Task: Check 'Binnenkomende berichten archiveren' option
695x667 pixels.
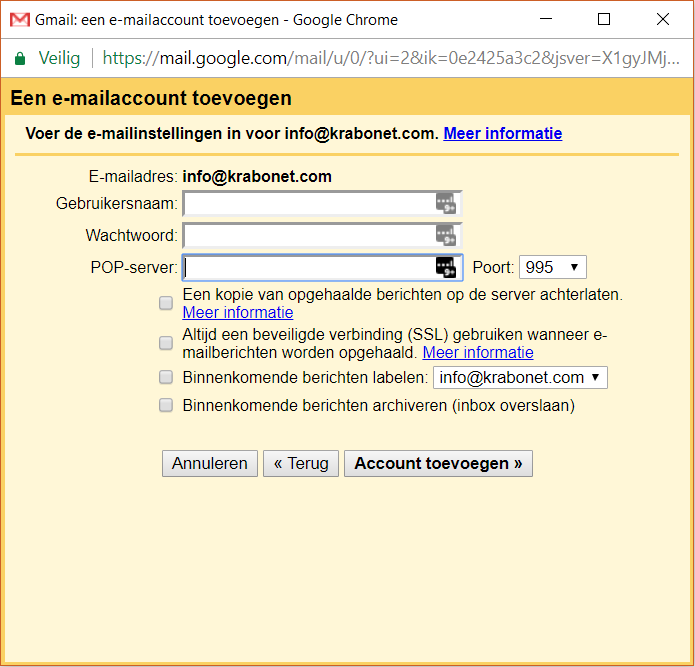Action: (166, 406)
